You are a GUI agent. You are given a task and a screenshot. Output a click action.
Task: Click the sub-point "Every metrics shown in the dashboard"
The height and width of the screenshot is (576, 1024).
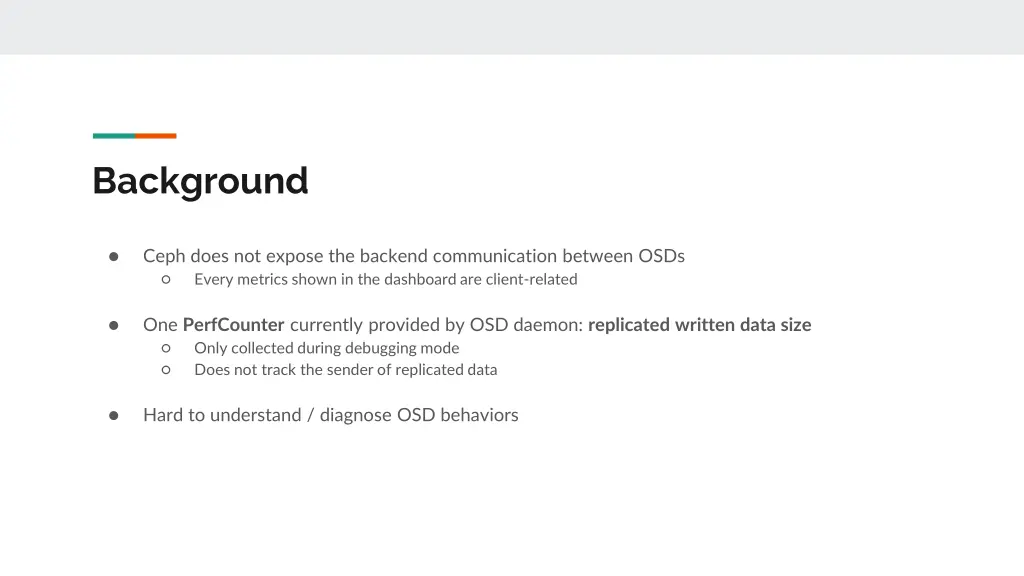385,280
